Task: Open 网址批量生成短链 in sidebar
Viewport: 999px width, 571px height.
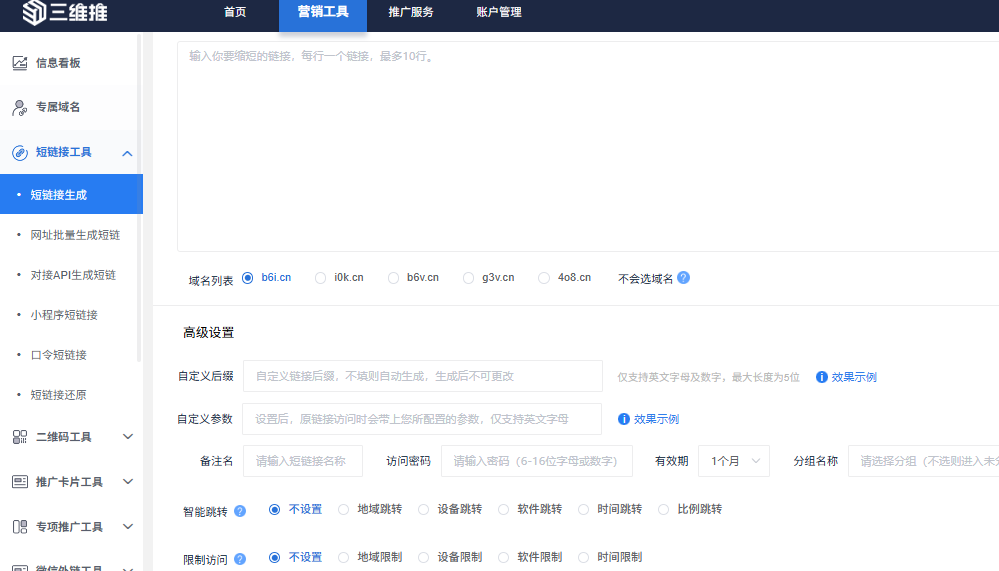Action: point(75,235)
